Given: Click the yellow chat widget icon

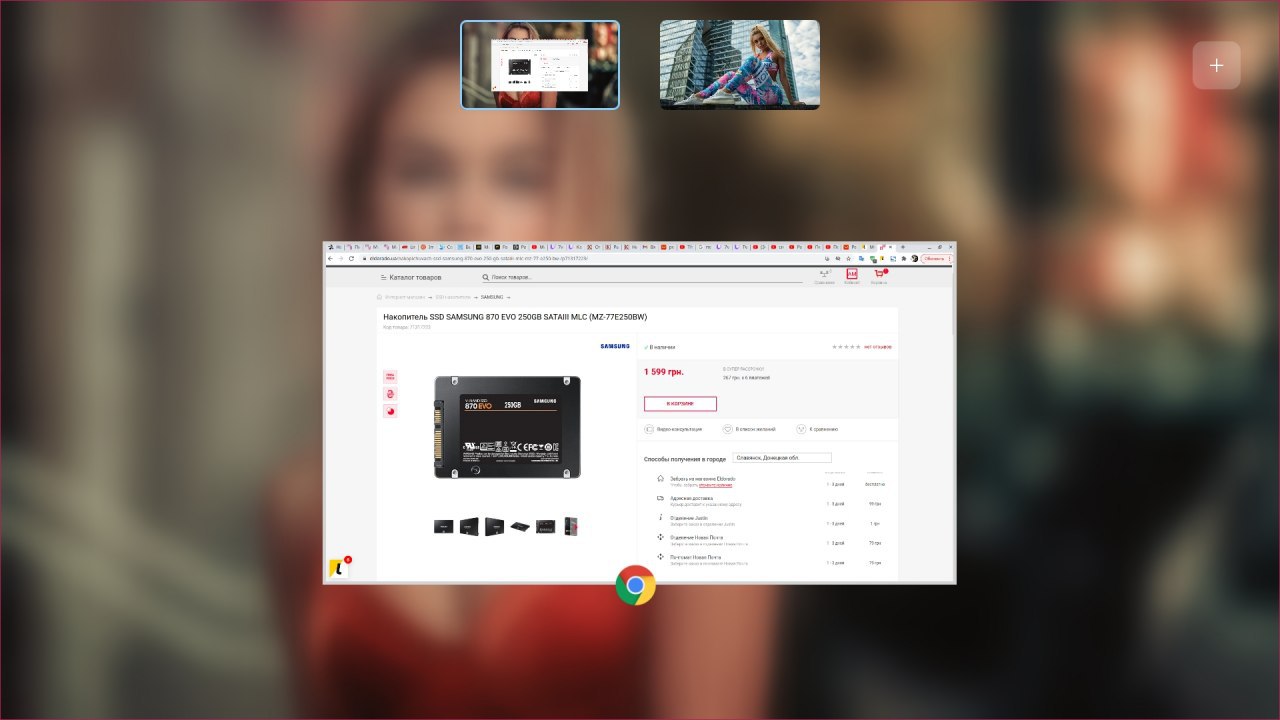Looking at the screenshot, I should point(339,568).
